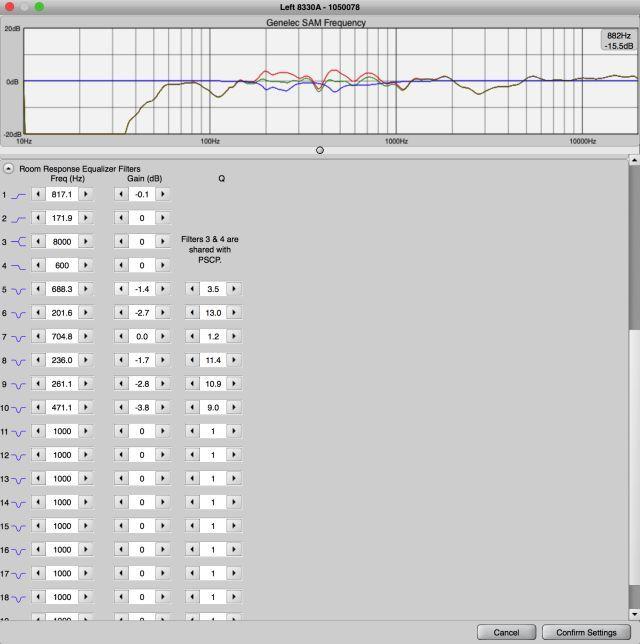Click the filter 5 notch filter icon
This screenshot has width=640, height=644.
click(19, 289)
